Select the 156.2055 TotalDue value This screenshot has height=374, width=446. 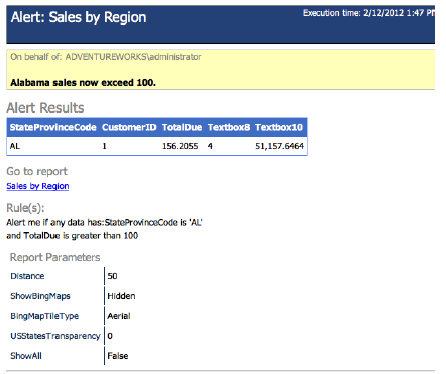180,146
